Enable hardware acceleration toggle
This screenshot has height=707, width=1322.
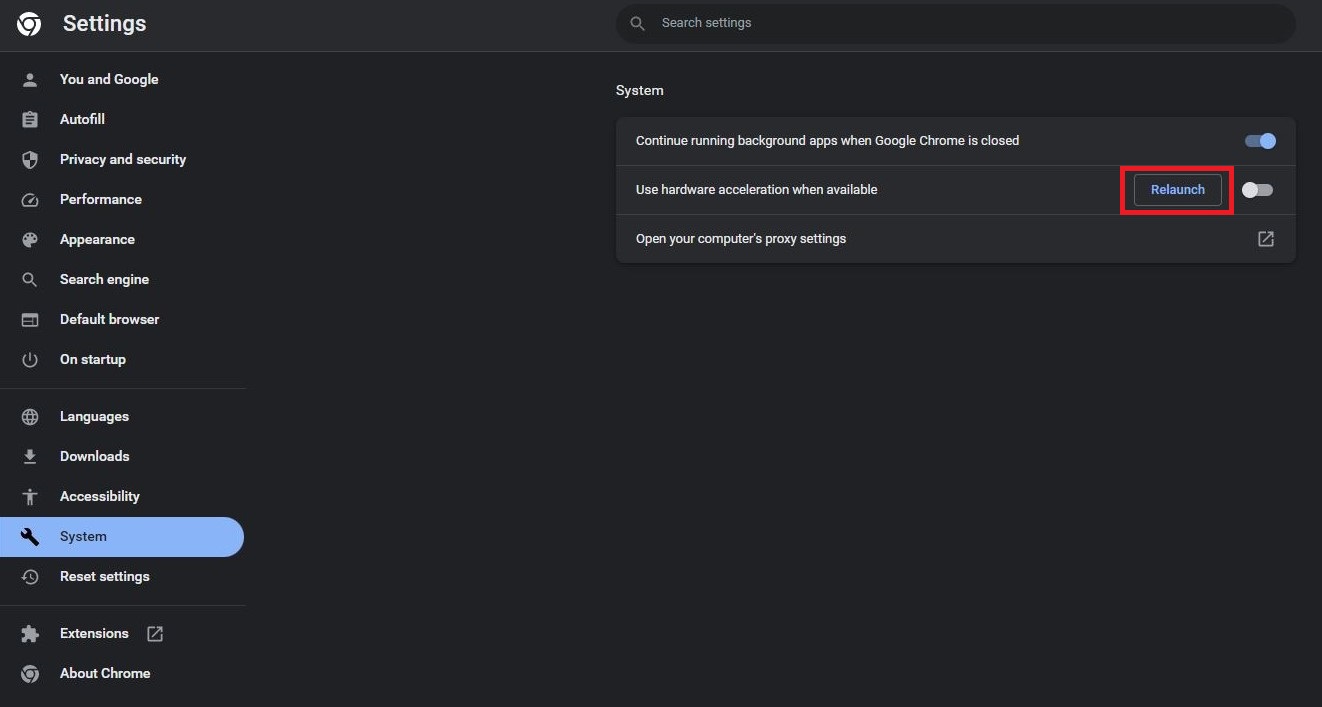(1257, 190)
